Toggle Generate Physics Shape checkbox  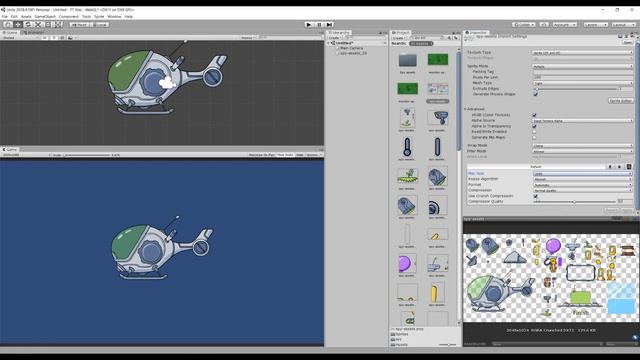point(535,94)
